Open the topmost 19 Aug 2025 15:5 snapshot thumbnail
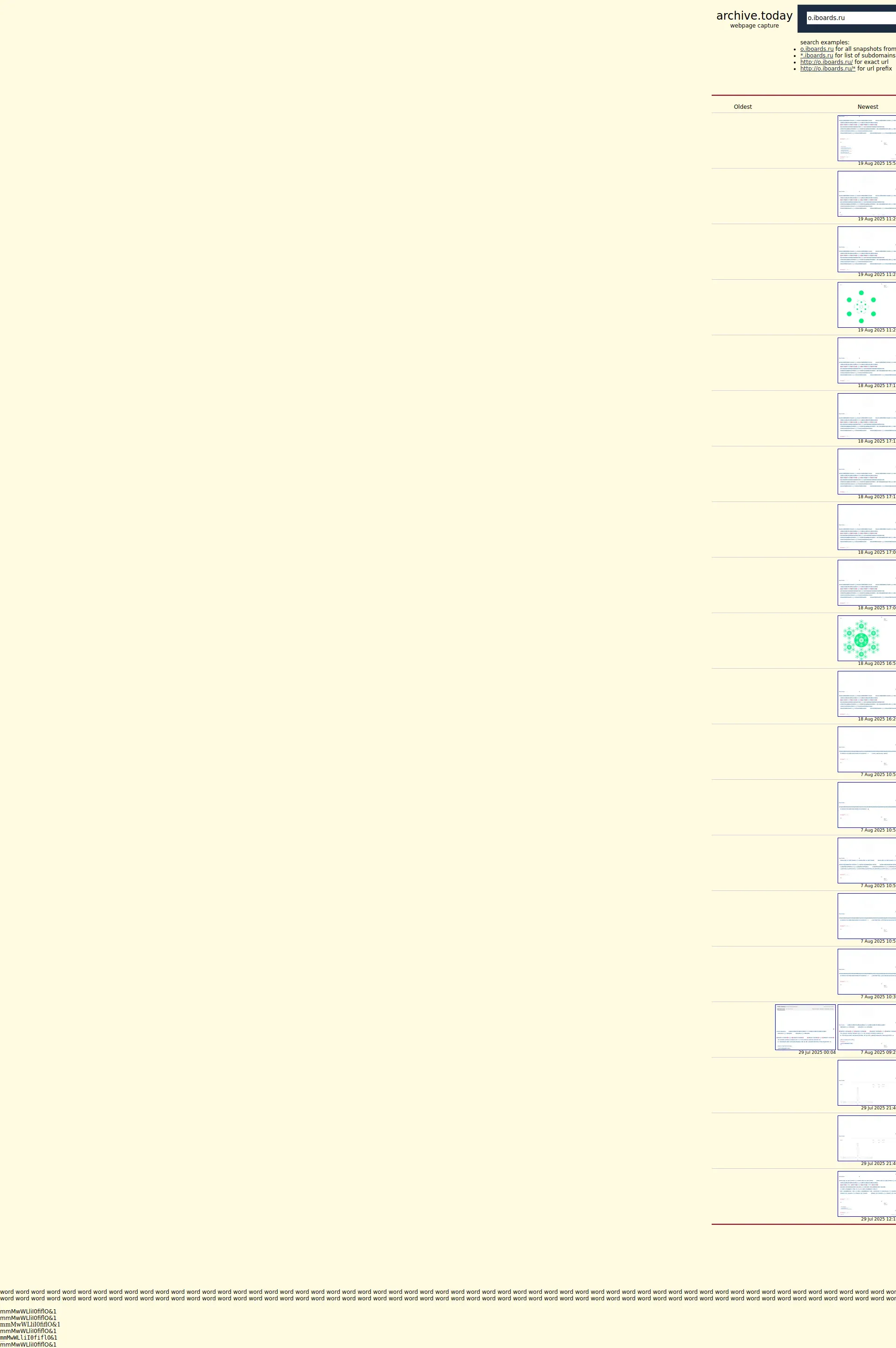896x1348 pixels. click(x=866, y=138)
